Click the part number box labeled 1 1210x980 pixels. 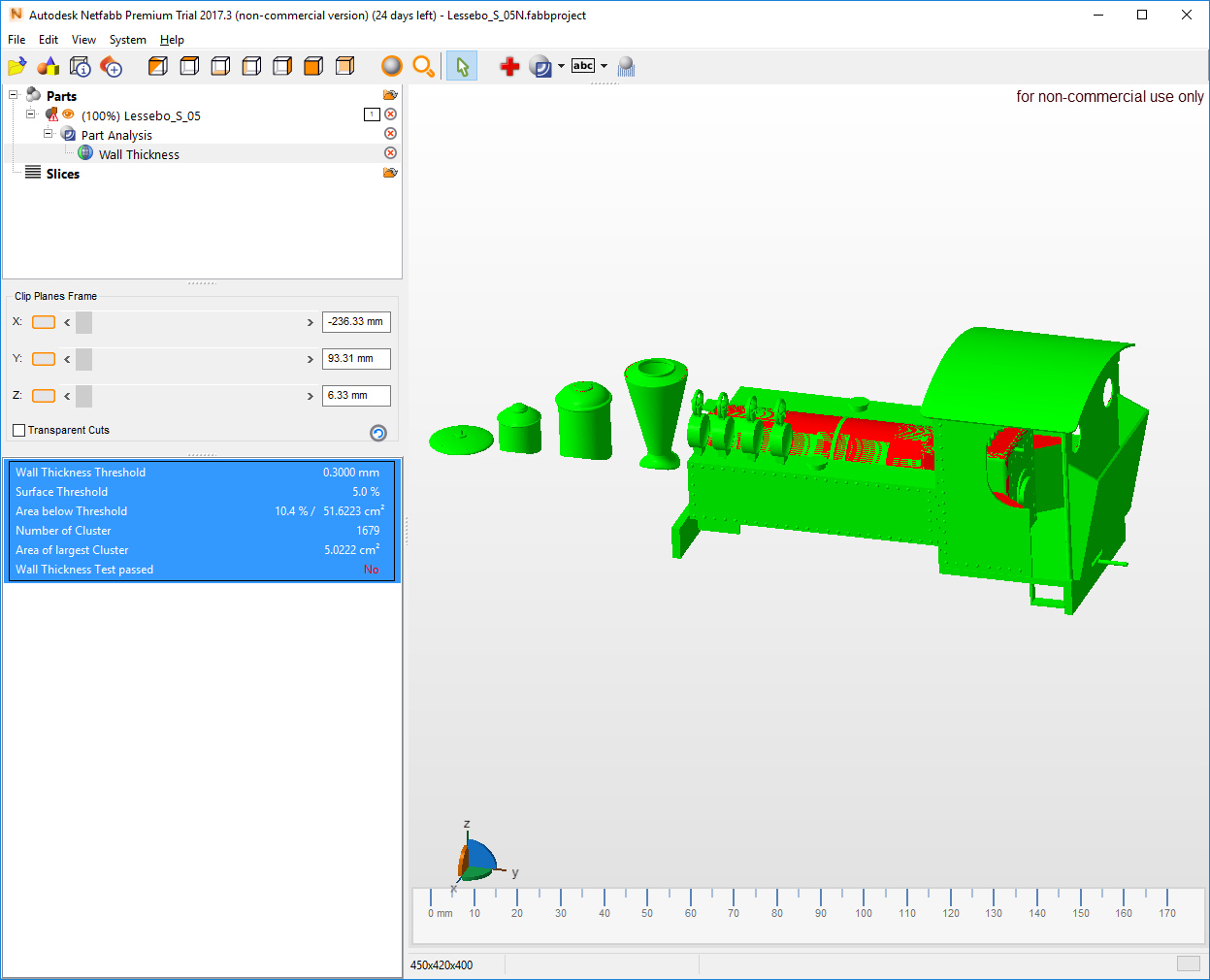372,114
